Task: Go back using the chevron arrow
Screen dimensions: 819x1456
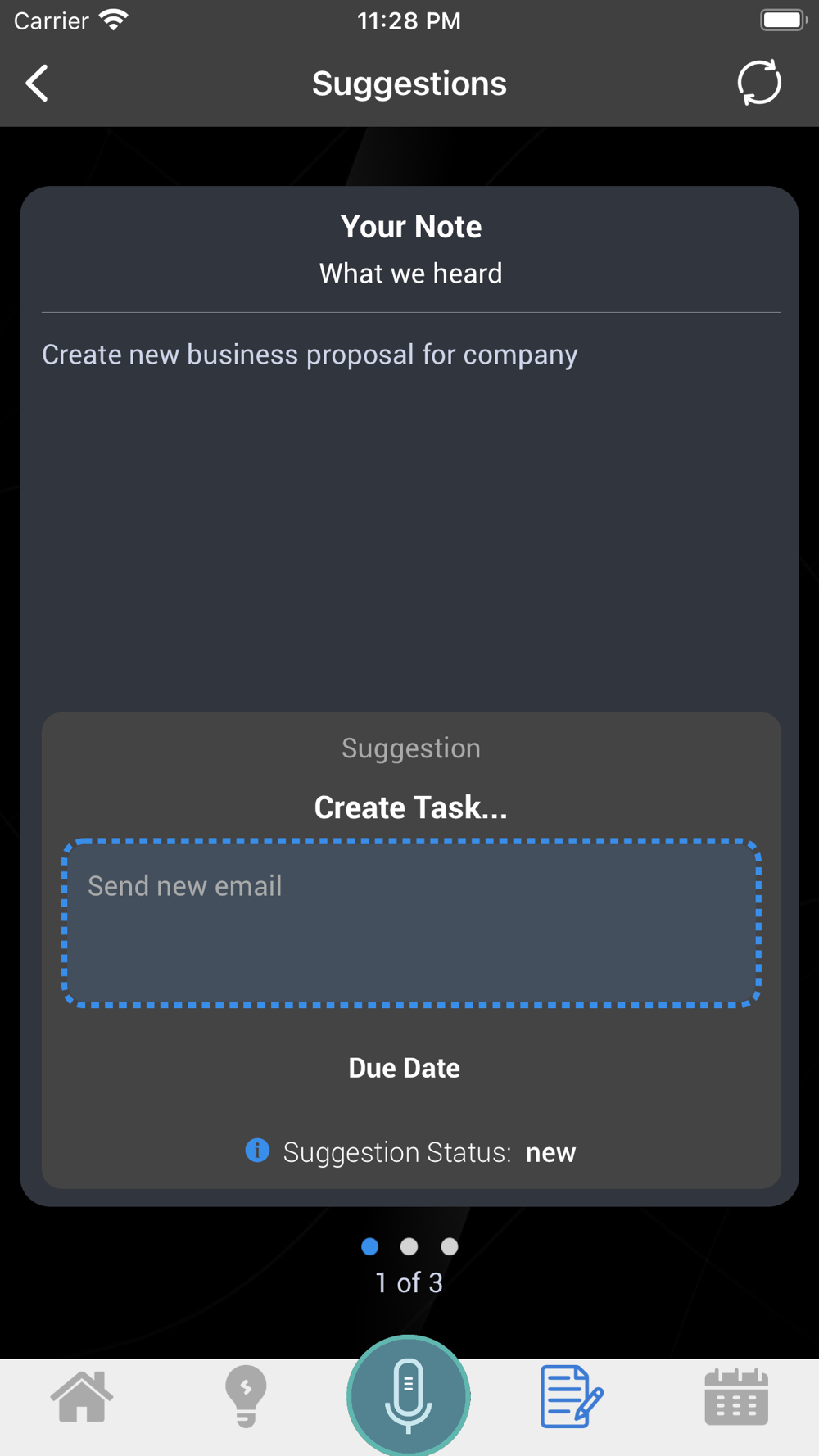Action: tap(37, 84)
